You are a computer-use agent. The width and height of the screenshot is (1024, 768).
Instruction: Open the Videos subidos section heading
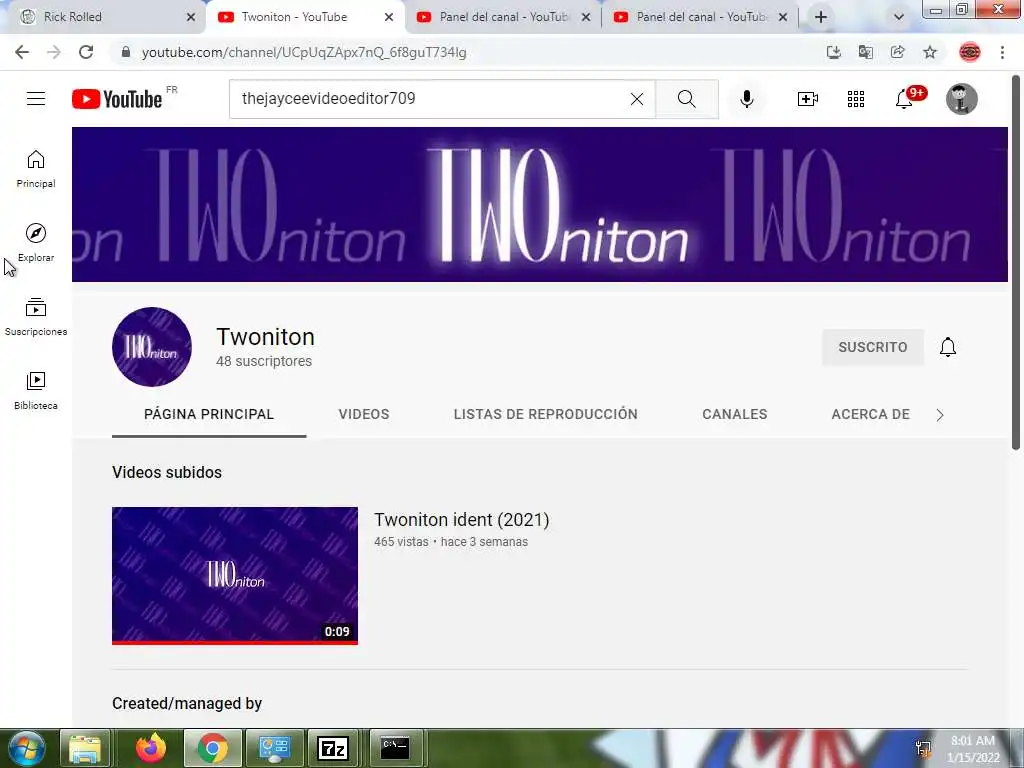point(167,472)
